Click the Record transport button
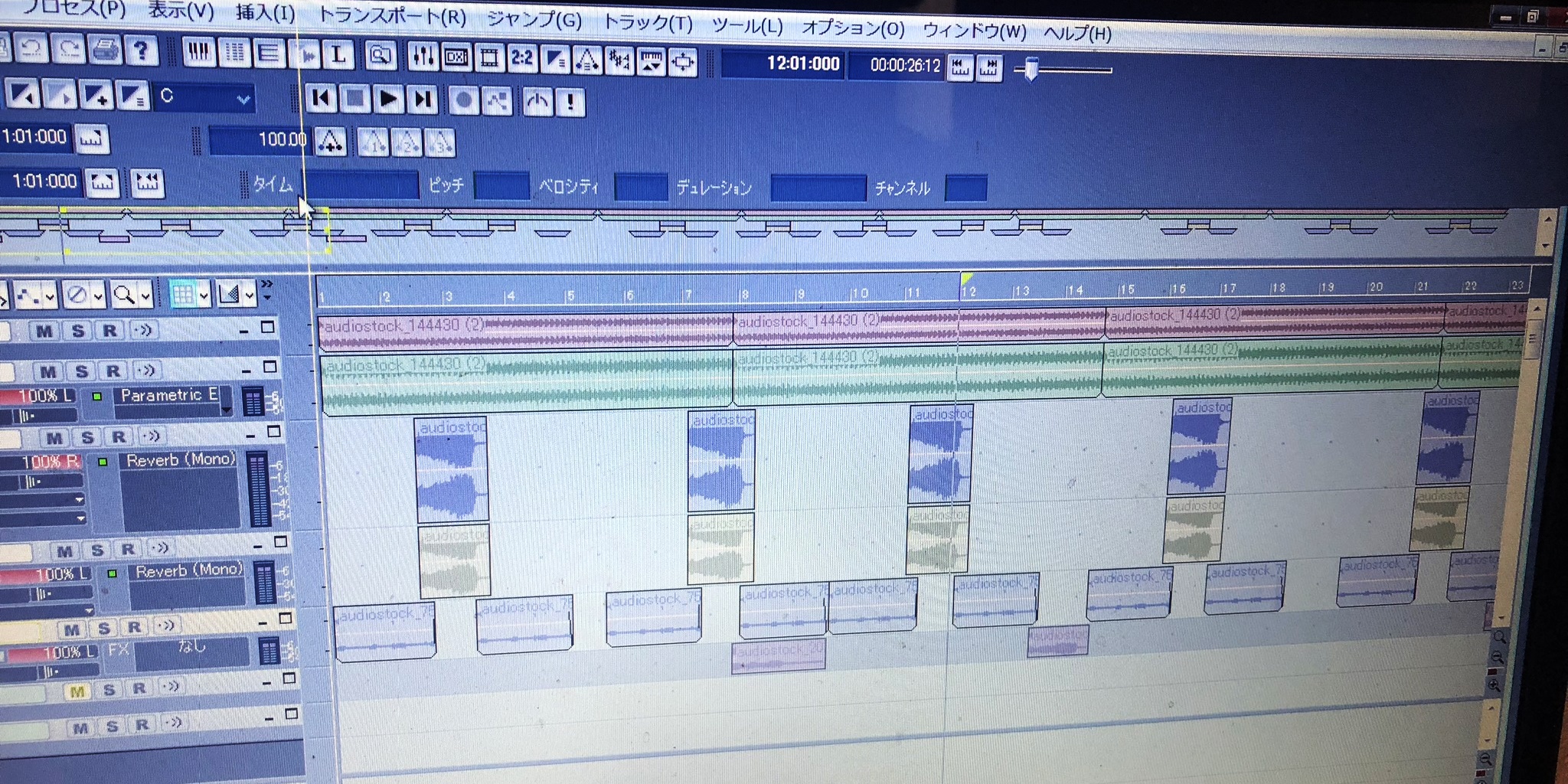This screenshot has width=1568, height=784. 463,100
